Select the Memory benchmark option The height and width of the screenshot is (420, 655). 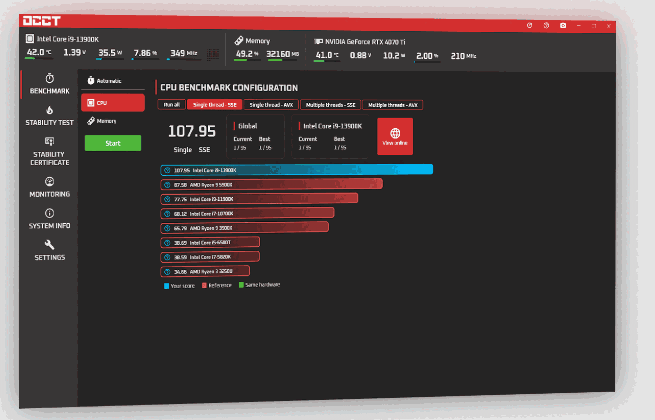(x=112, y=121)
